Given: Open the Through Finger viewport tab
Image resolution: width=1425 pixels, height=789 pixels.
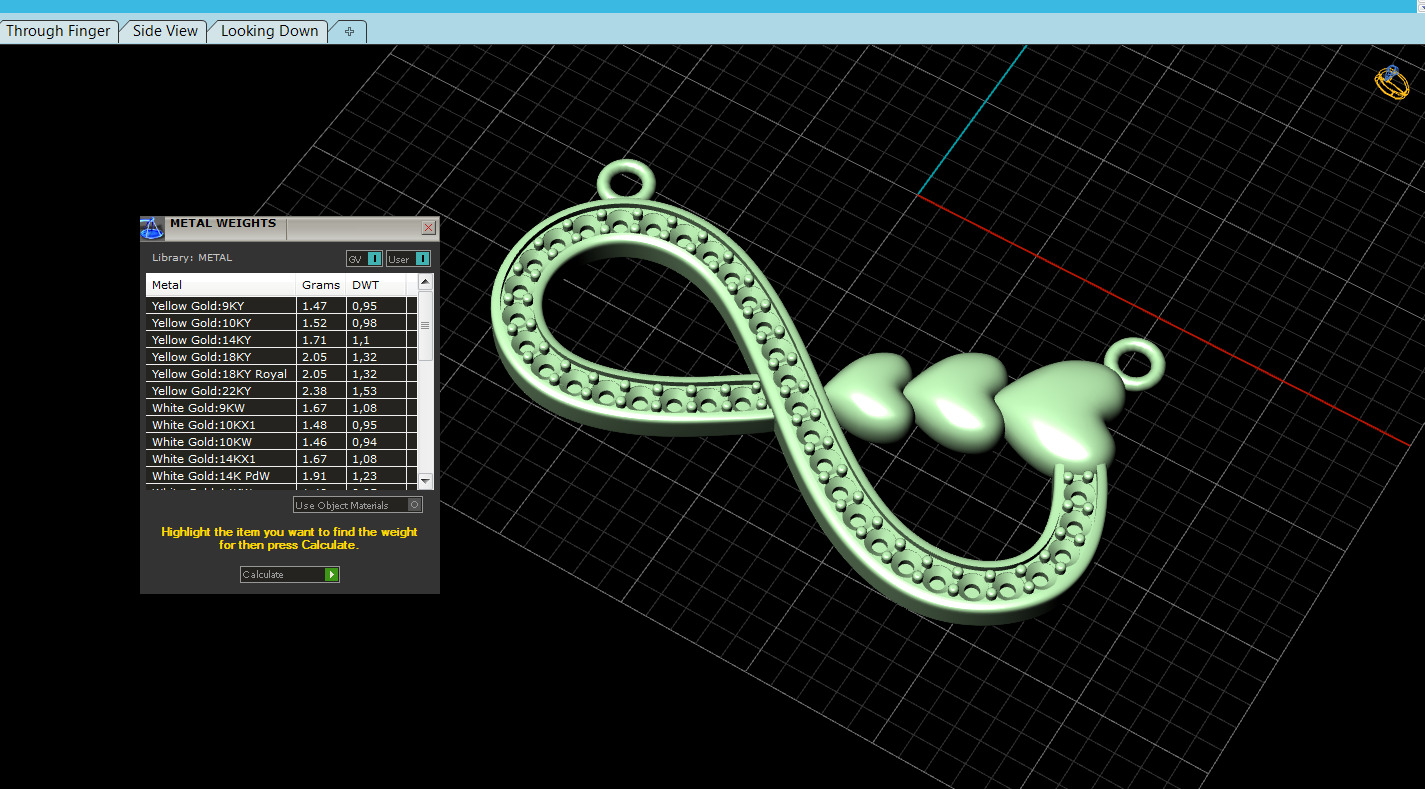Looking at the screenshot, I should 59,31.
